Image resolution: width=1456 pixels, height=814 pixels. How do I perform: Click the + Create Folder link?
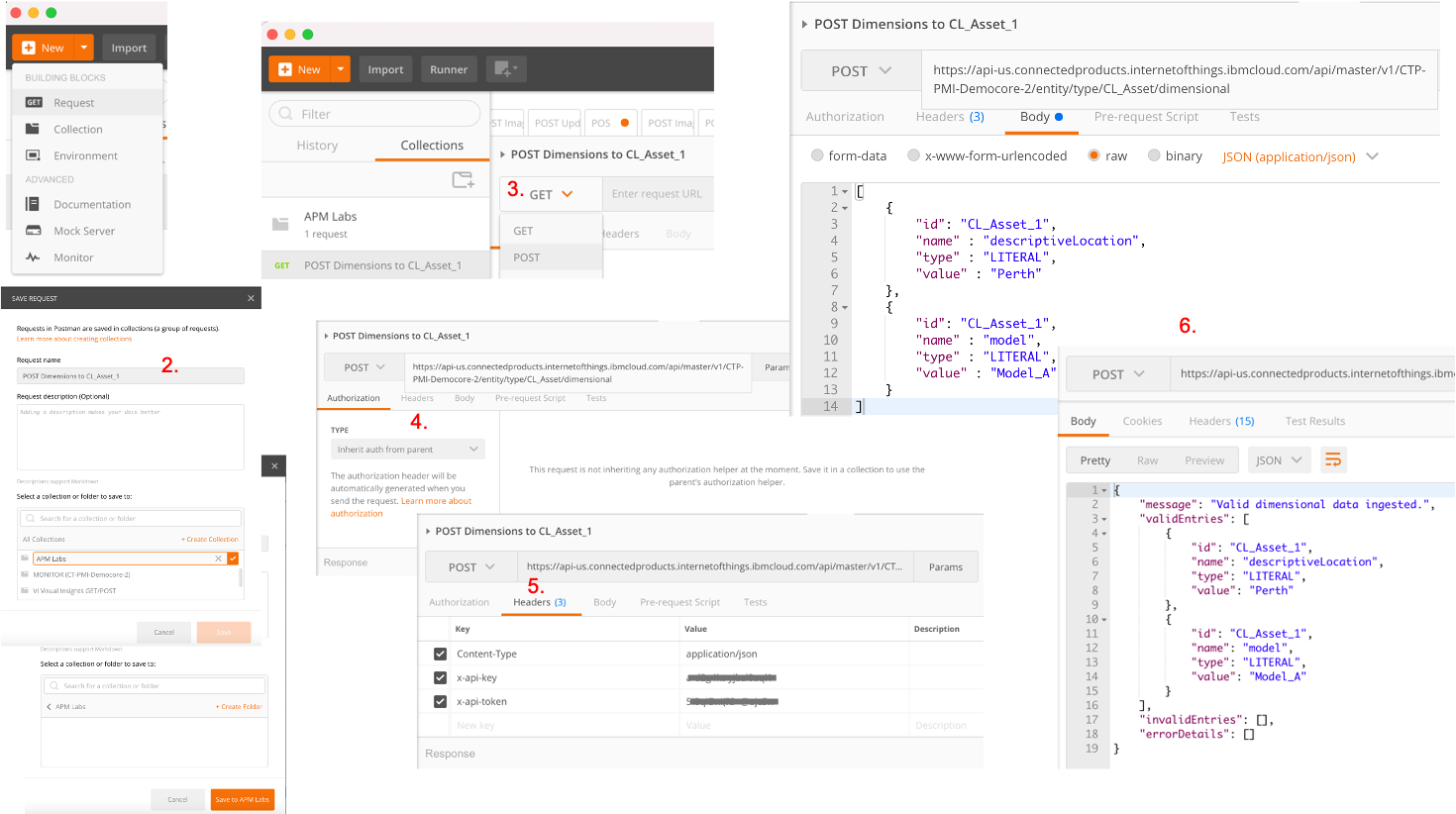click(239, 707)
